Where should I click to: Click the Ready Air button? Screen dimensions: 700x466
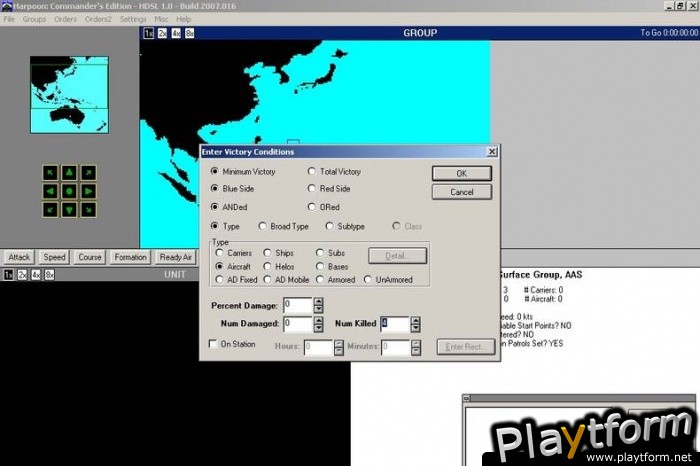click(175, 258)
